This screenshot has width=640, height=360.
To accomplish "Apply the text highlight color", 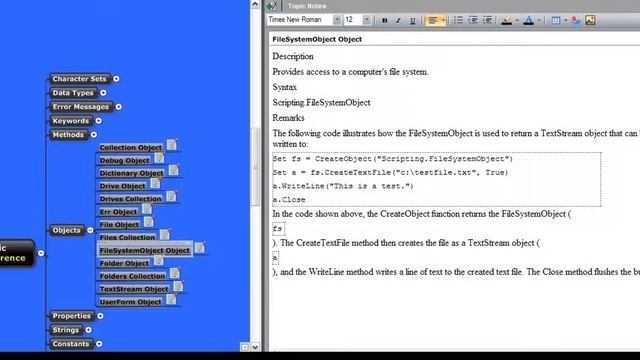I will (507, 20).
